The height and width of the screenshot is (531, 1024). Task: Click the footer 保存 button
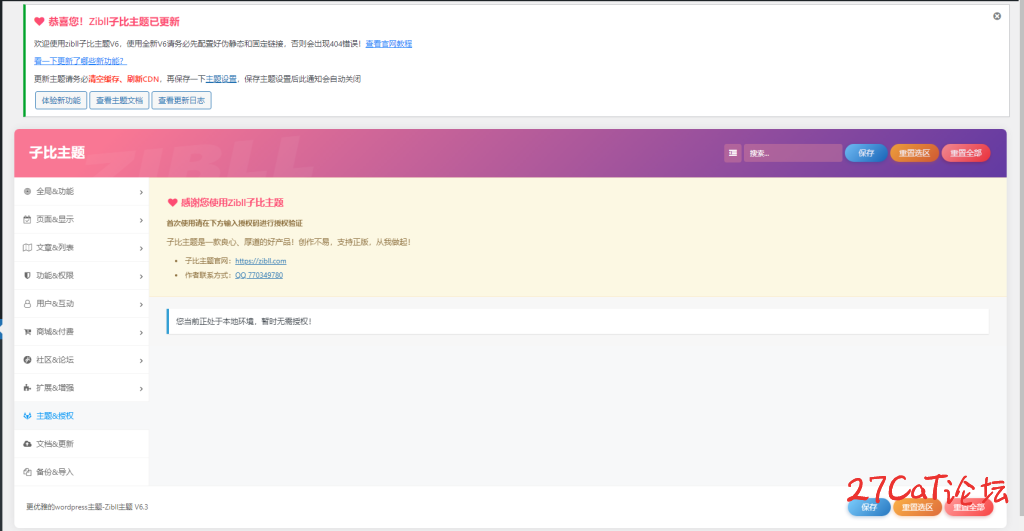[x=869, y=507]
